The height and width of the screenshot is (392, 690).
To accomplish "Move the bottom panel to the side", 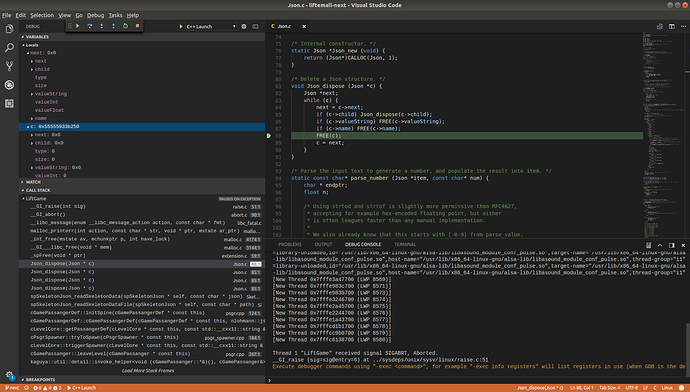I will click(x=672, y=245).
